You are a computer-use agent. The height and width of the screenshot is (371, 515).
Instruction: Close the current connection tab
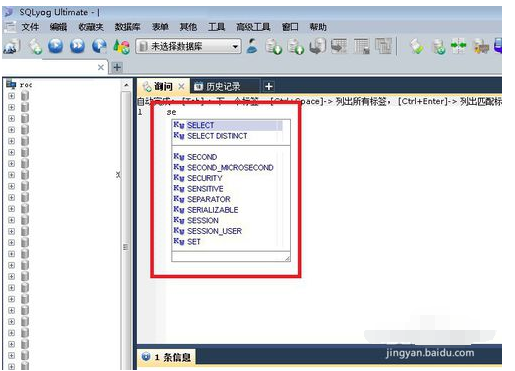coord(101,67)
